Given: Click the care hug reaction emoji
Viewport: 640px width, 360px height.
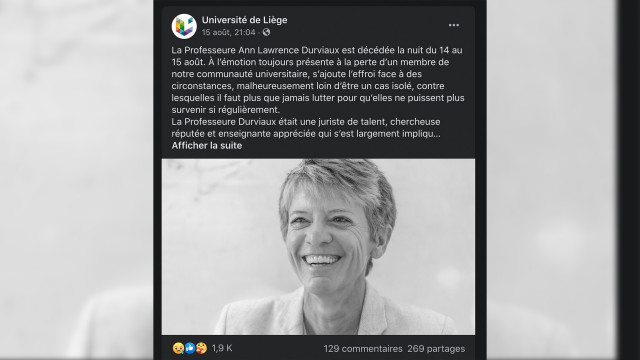Looking at the screenshot, I should 201,348.
